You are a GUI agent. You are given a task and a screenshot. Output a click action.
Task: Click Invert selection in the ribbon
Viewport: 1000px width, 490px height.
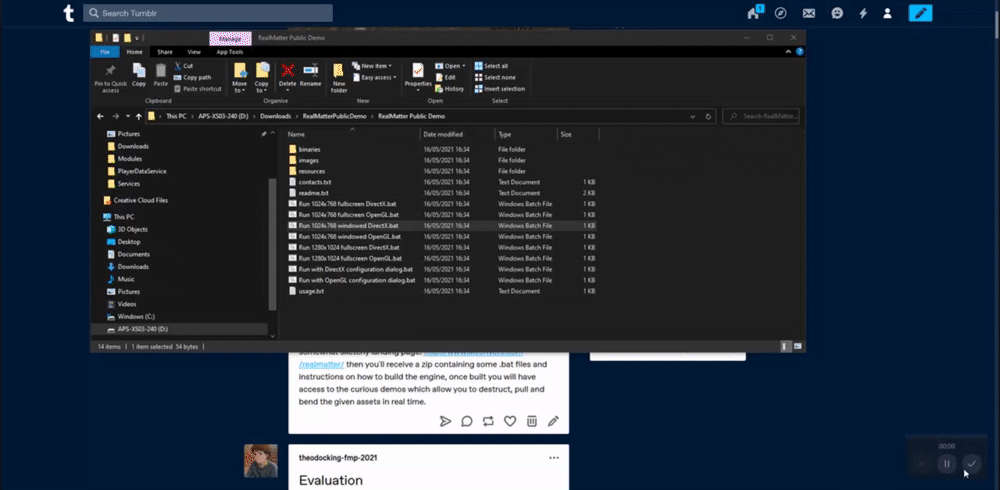tap(499, 89)
